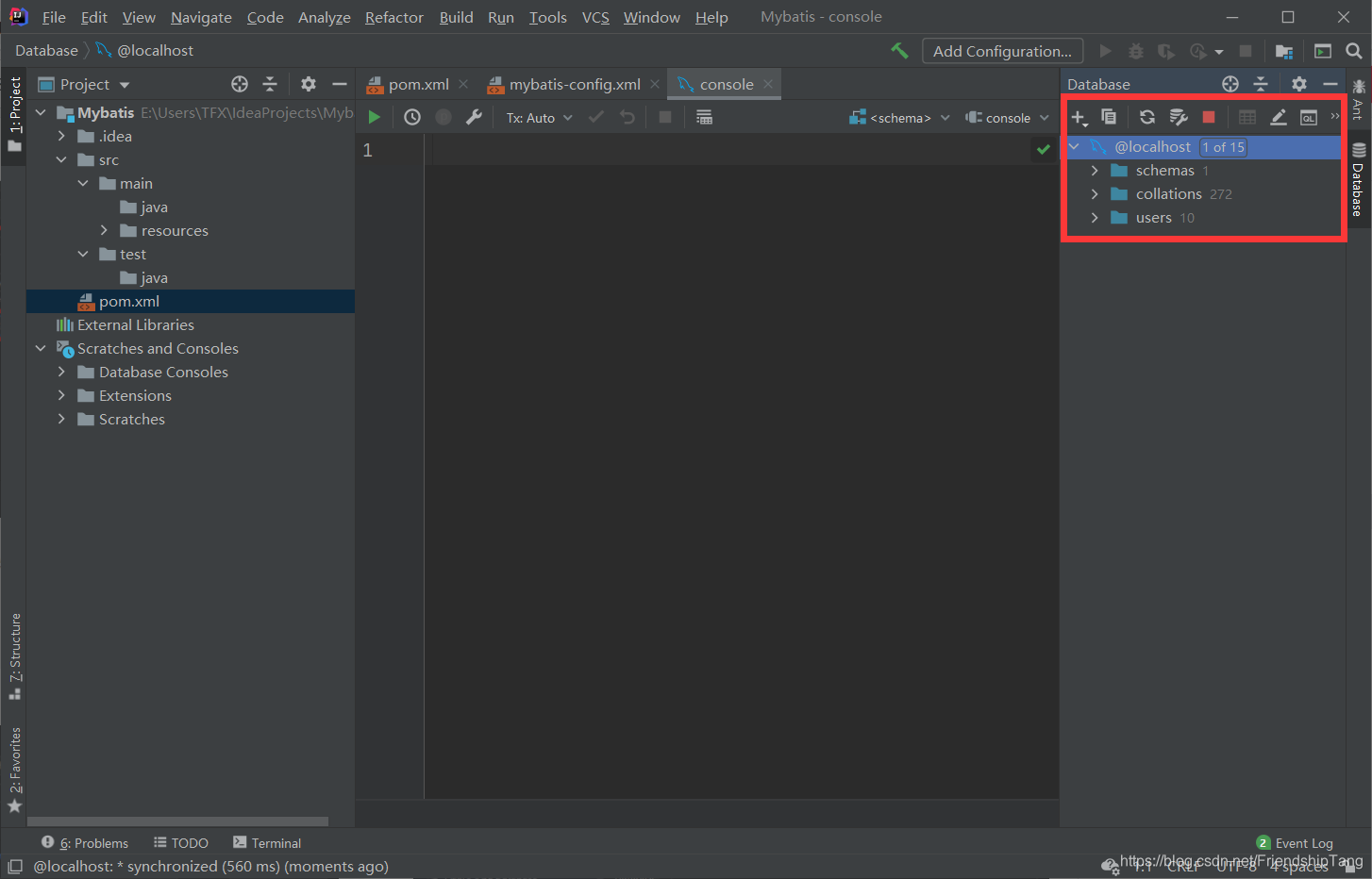Jump to query console QL icon
The width and height of the screenshot is (1372, 879).
pyautogui.click(x=1309, y=117)
